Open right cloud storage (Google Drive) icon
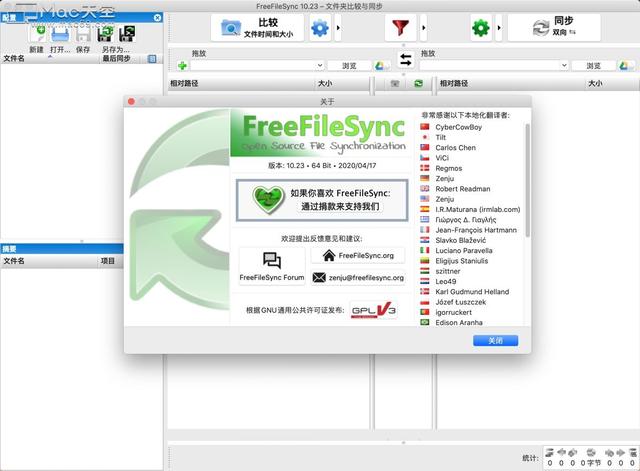This screenshot has width=640, height=471. (x=624, y=65)
